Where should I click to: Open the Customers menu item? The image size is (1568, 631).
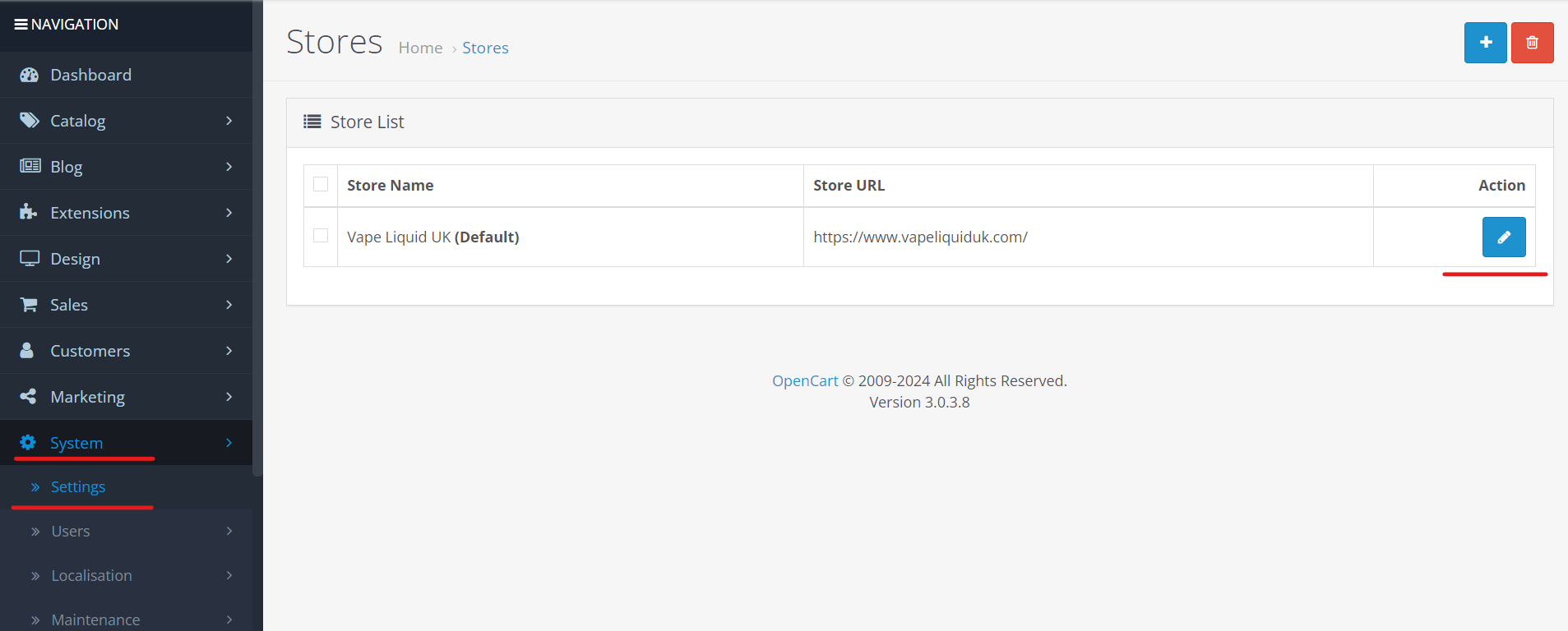pos(126,351)
